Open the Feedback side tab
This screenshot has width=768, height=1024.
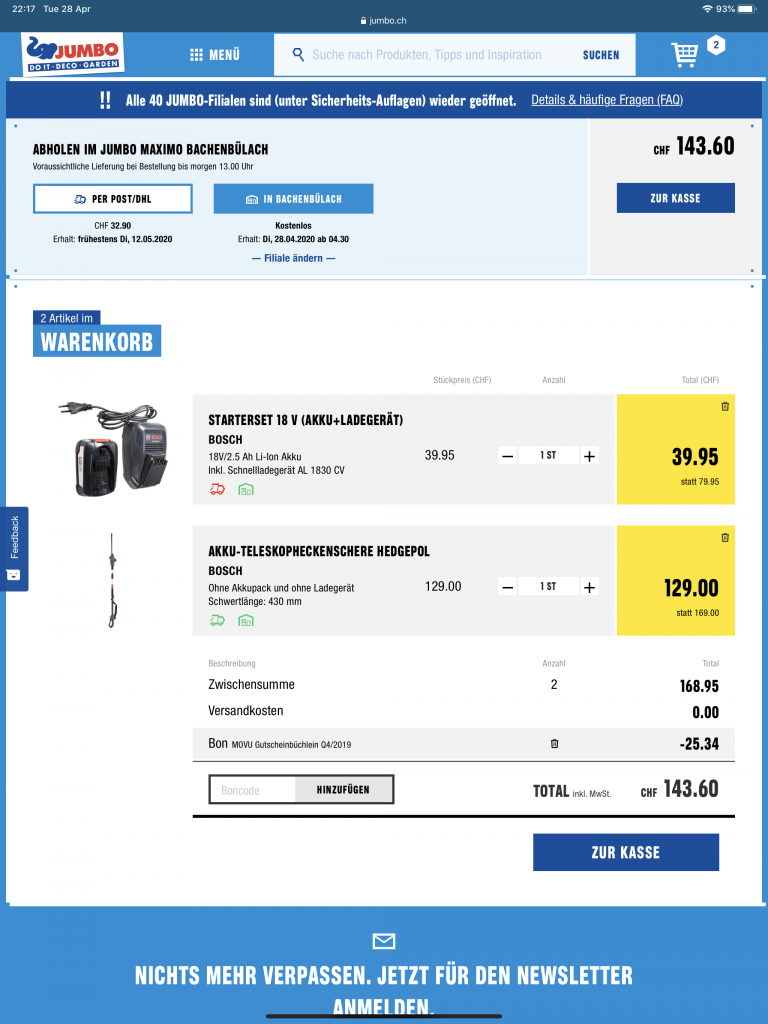(14, 549)
